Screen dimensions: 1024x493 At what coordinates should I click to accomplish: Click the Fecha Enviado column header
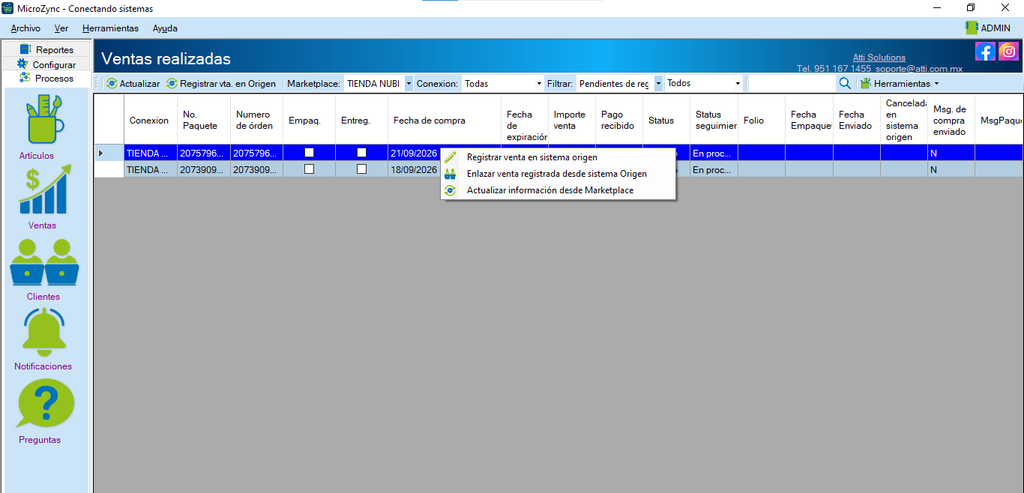pyautogui.click(x=857, y=120)
